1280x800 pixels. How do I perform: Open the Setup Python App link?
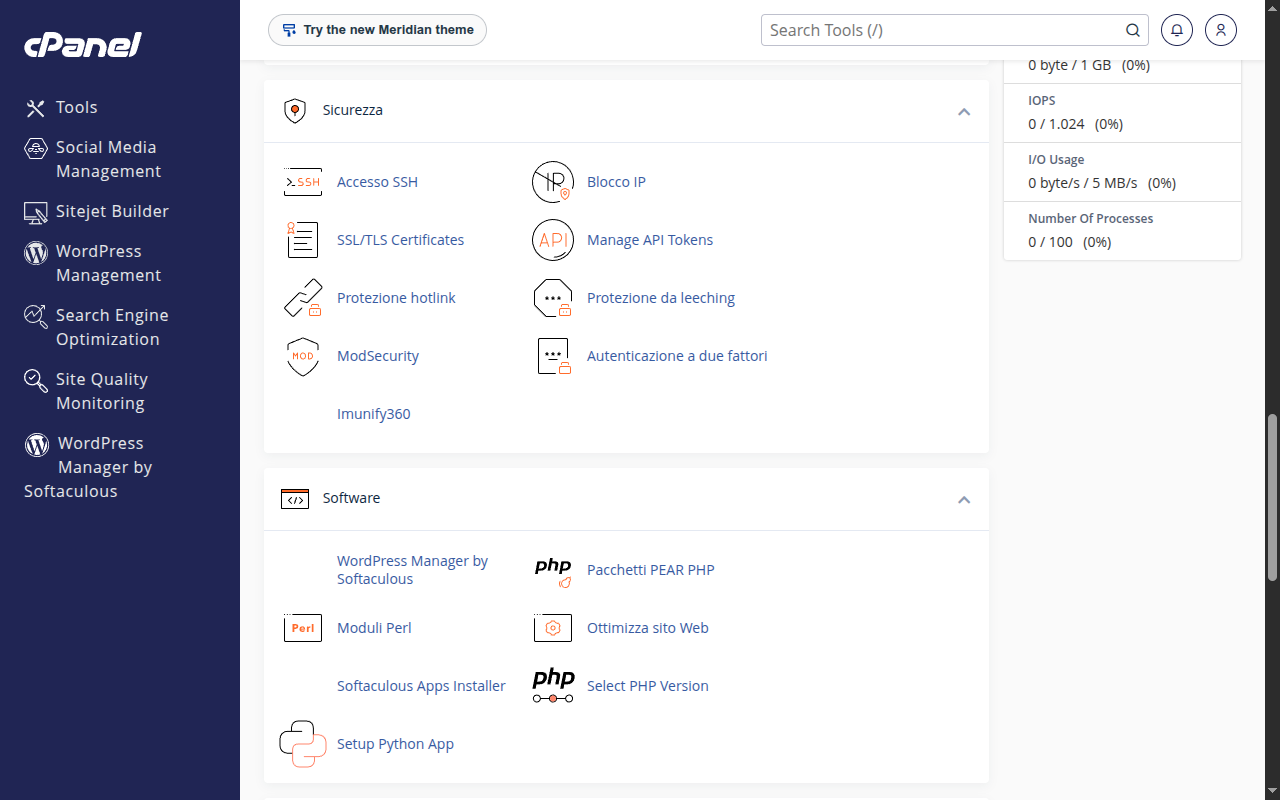(x=395, y=744)
